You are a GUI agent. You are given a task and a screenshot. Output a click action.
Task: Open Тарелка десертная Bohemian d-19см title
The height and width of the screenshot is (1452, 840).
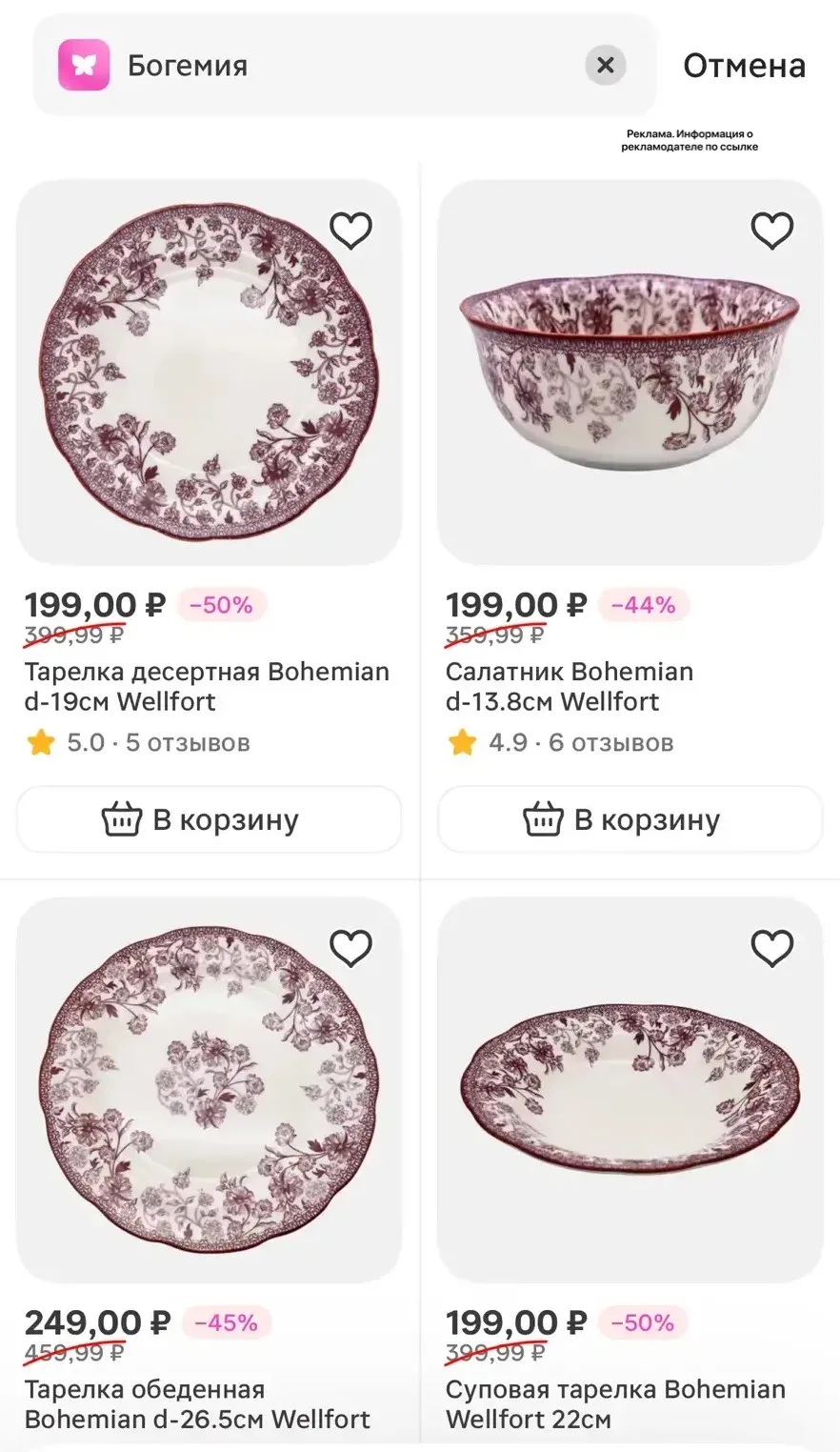[x=207, y=687]
